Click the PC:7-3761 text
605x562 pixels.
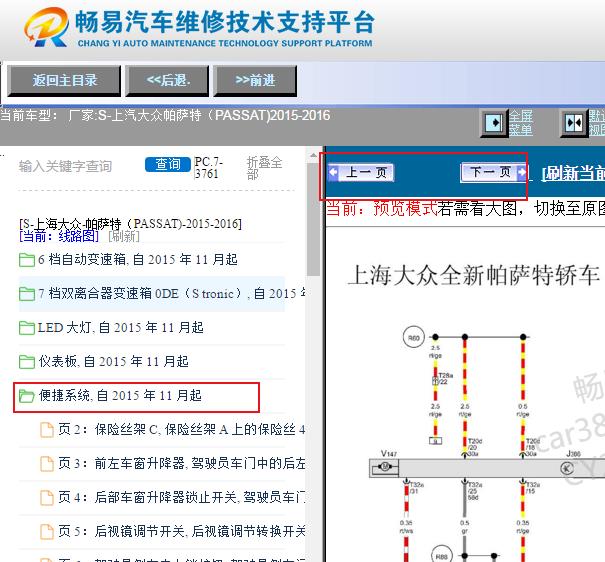point(208,168)
